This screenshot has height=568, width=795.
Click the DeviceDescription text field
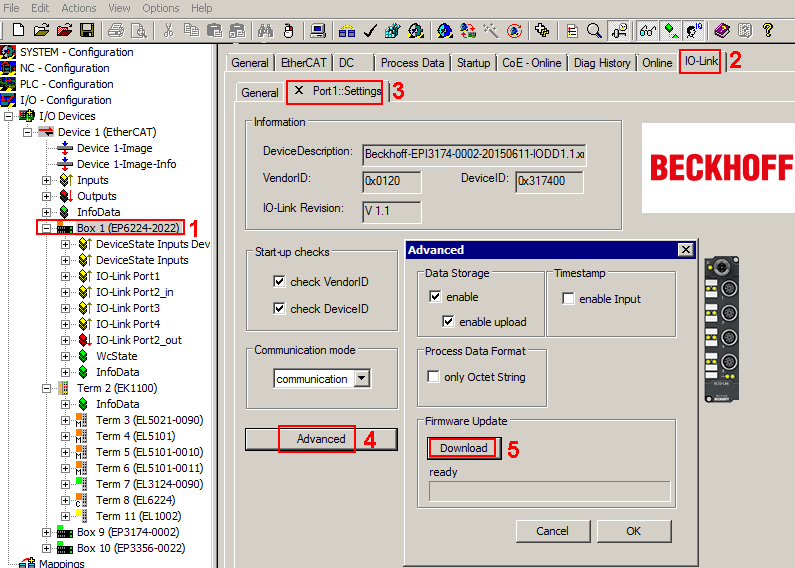(x=474, y=154)
